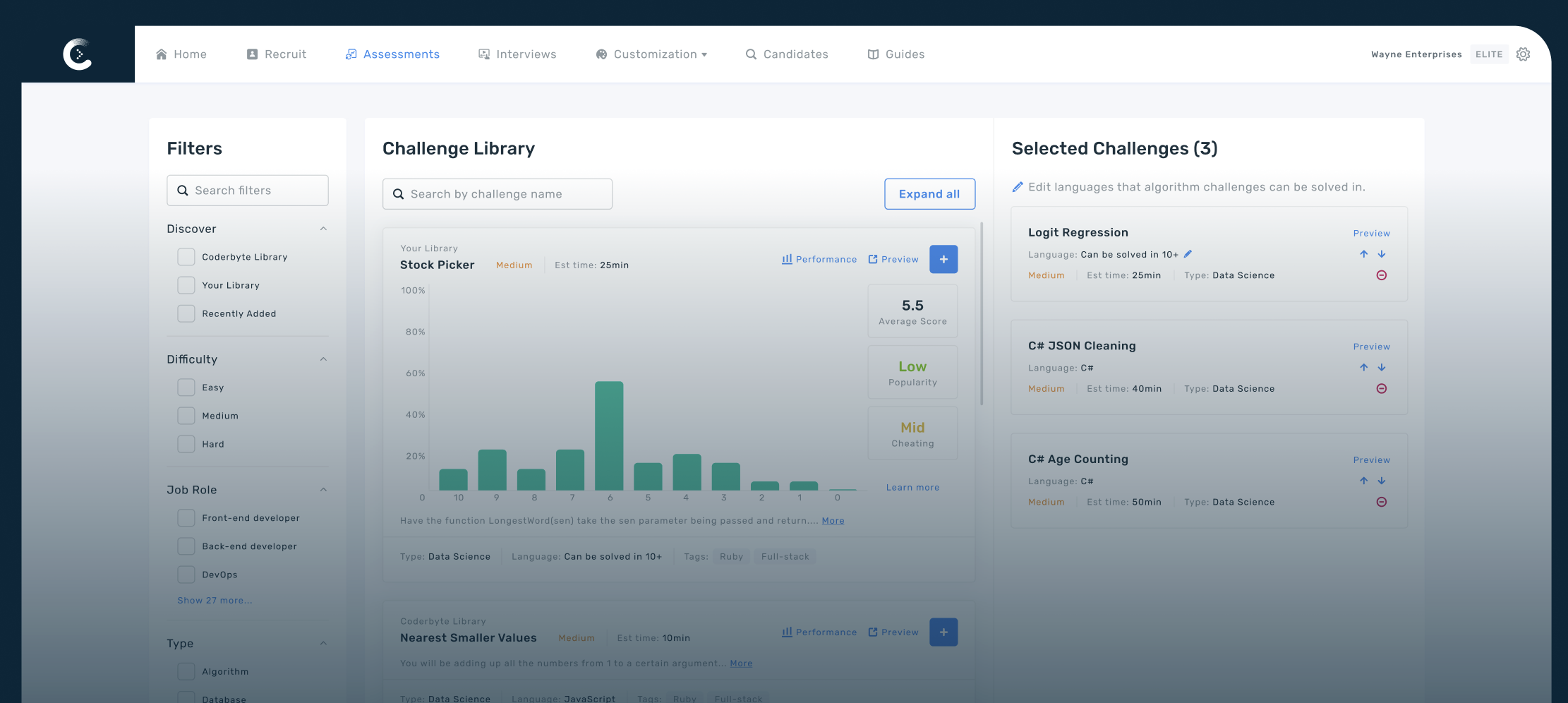Add Nearest Smaller Values with plus button
The height and width of the screenshot is (703, 1568).
point(943,632)
